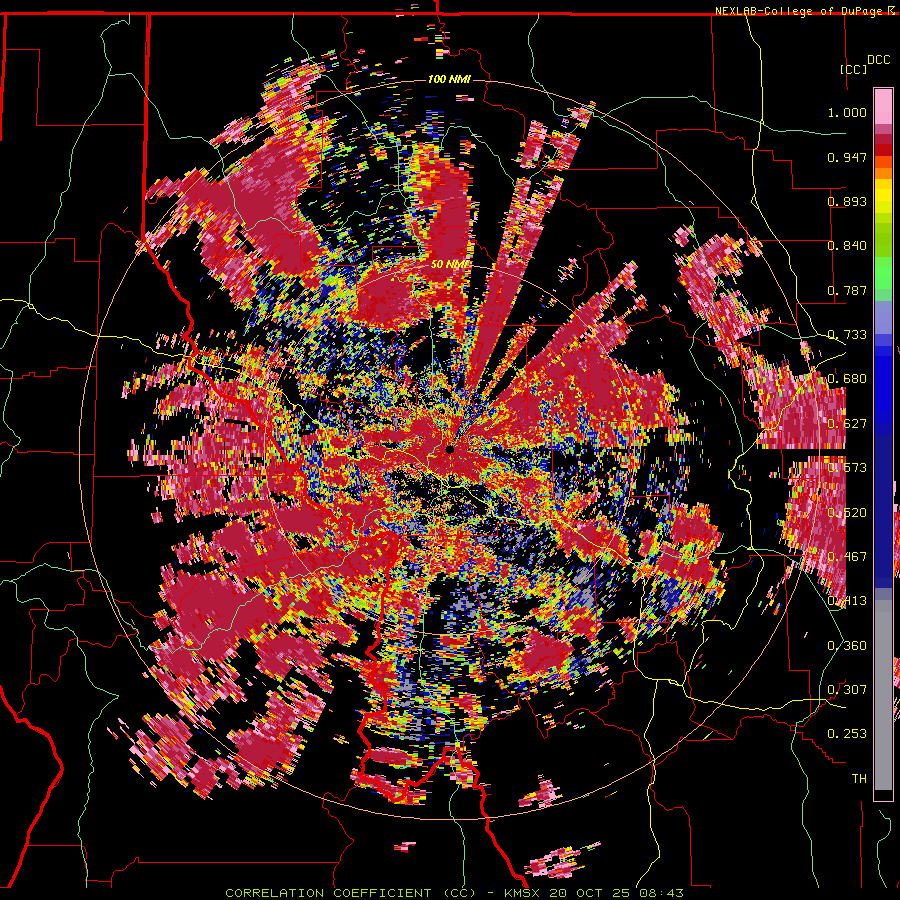Click the 0.573 scale value
The image size is (900, 900).
point(847,468)
